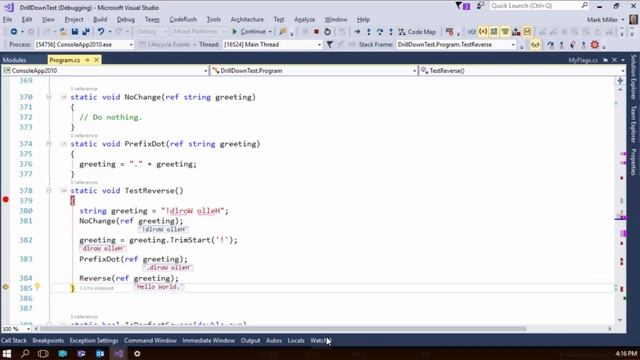Collapse the TestReverse method outline
This screenshot has height=360, width=640.
click(49, 191)
